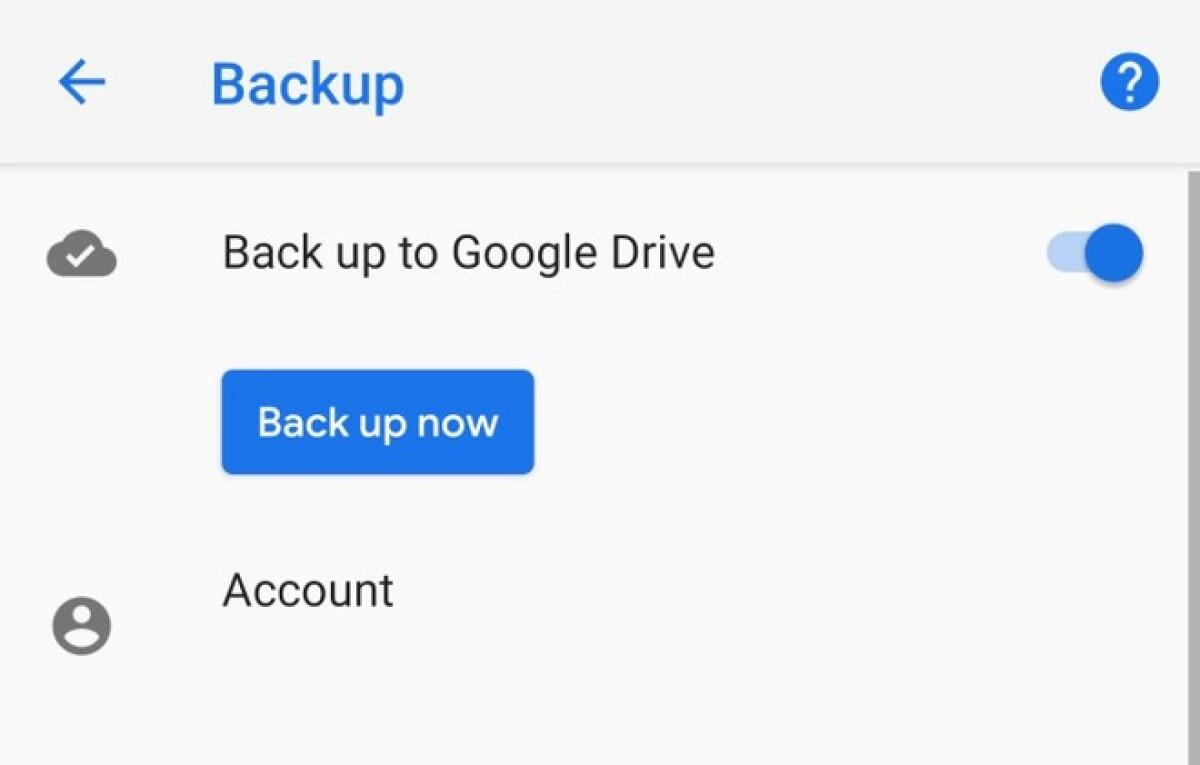The image size is (1200, 765).
Task: Tap the back arrow to exit Backup settings
Action: [83, 81]
